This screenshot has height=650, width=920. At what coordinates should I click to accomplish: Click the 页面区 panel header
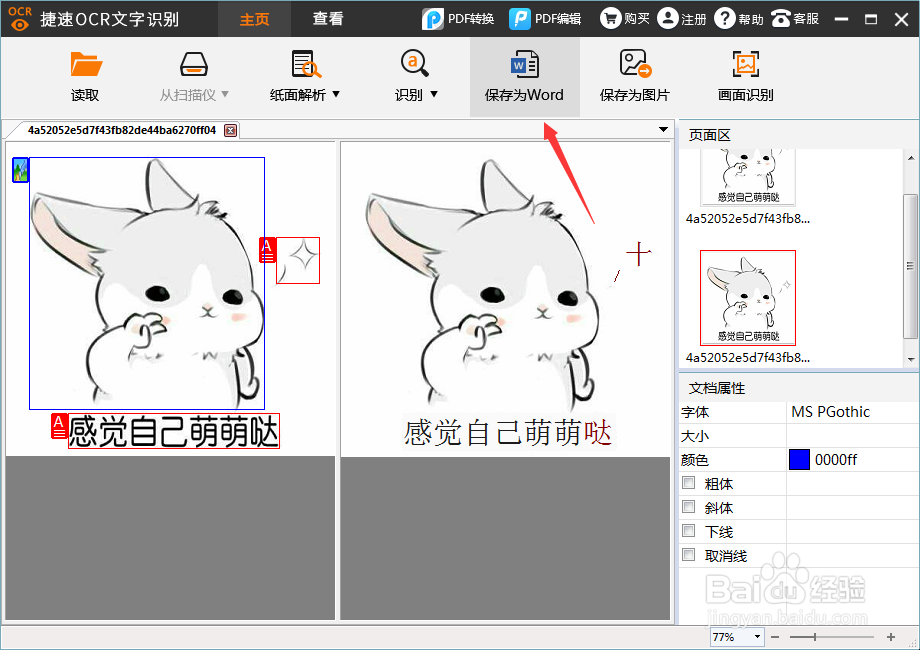point(709,135)
